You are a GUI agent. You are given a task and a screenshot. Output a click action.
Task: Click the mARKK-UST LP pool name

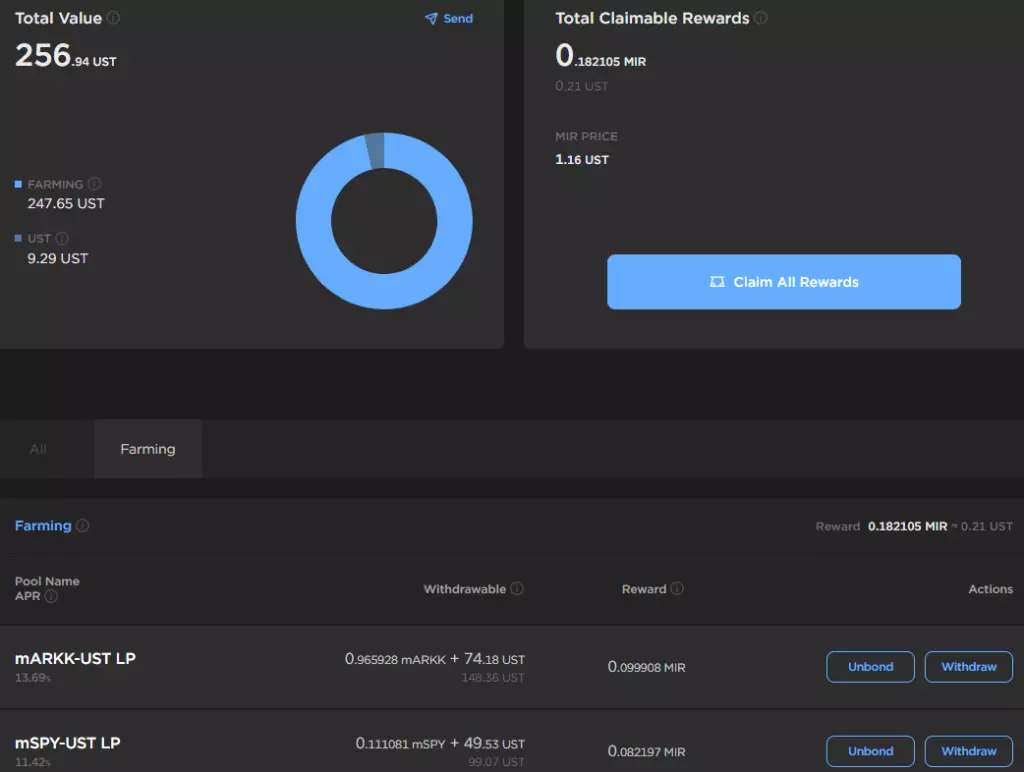(75, 659)
